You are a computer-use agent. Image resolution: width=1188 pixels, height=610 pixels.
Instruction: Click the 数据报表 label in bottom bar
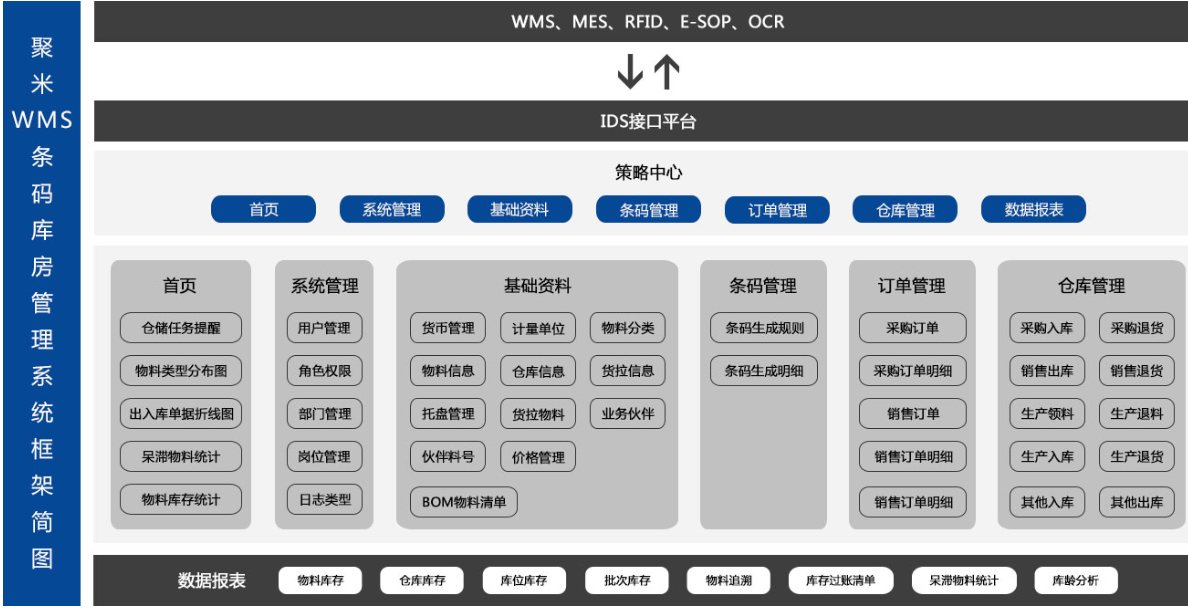(211, 581)
